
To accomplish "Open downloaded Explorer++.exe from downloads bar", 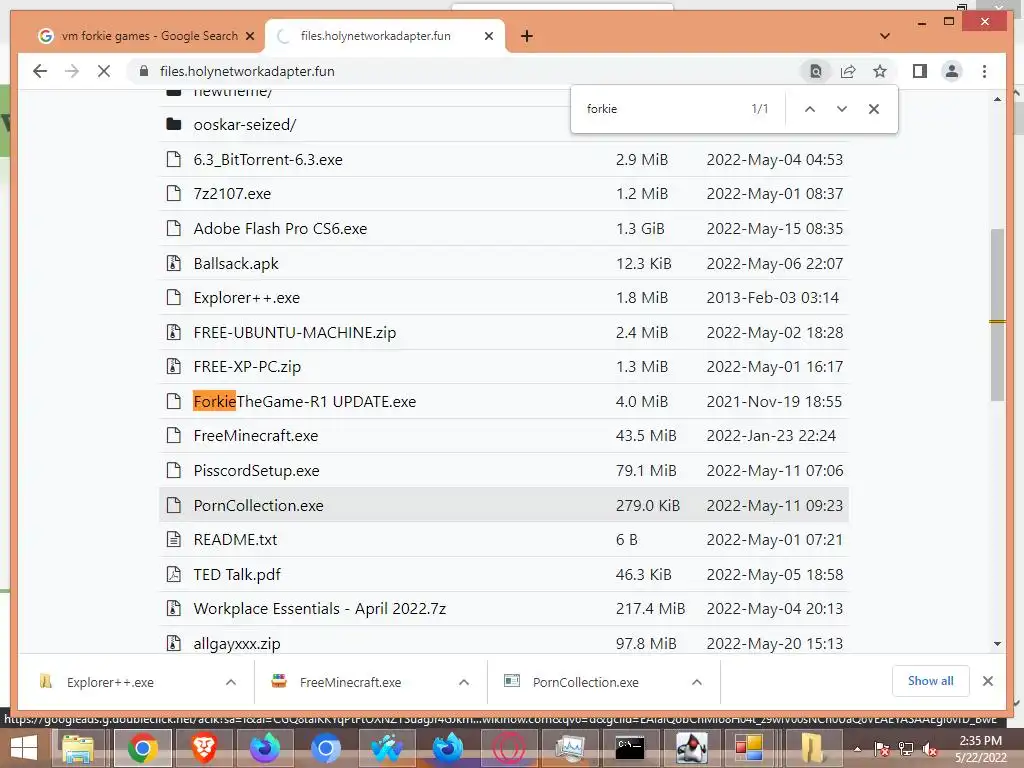I will pyautogui.click(x=110, y=682).
